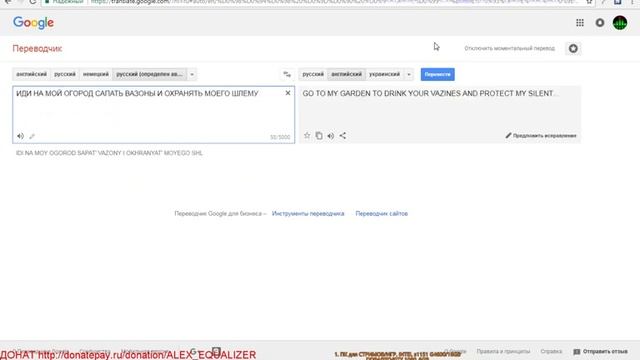
Task: Open the Google apps grid
Action: click(x=580, y=23)
